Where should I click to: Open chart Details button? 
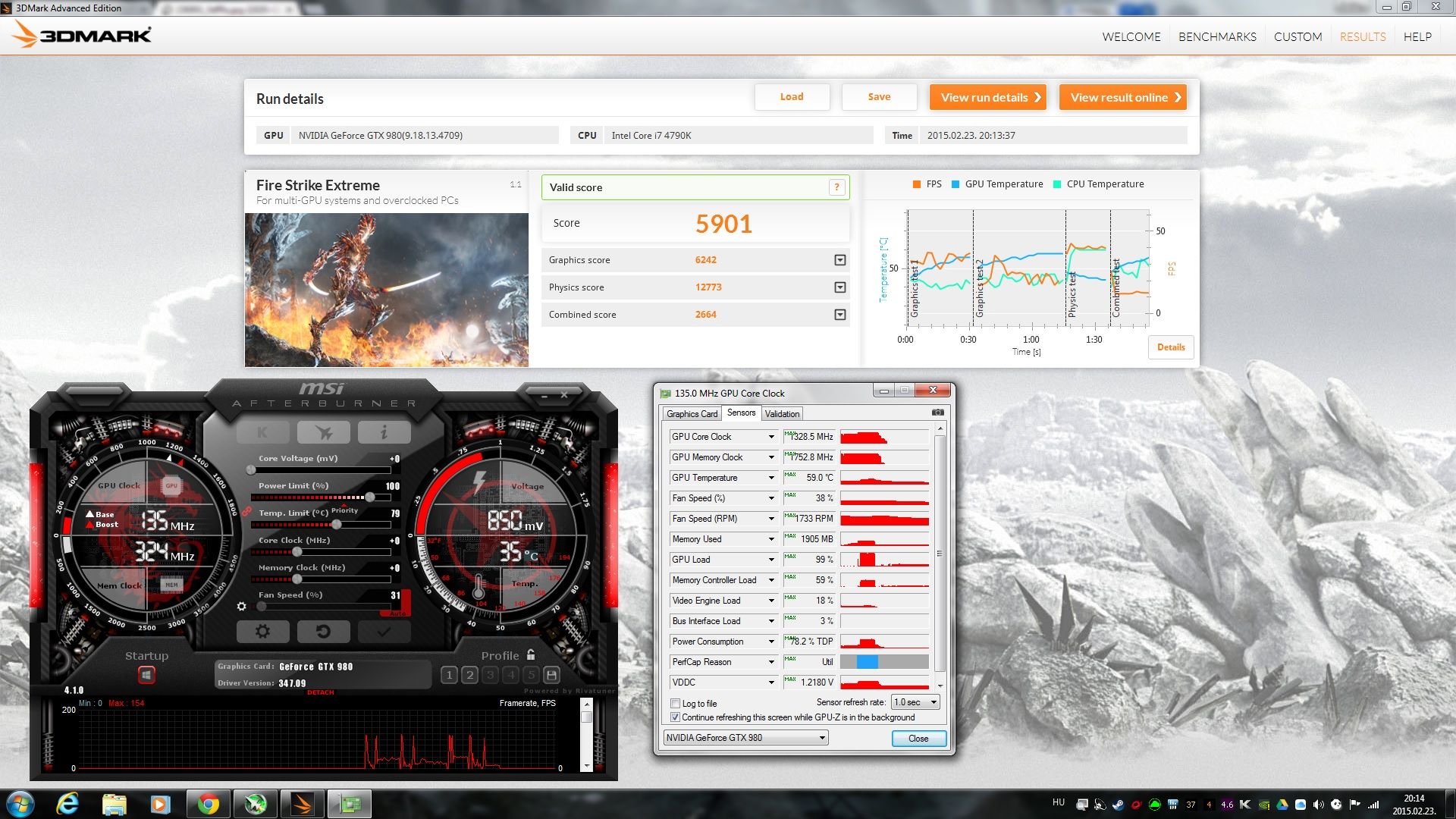click(1171, 347)
